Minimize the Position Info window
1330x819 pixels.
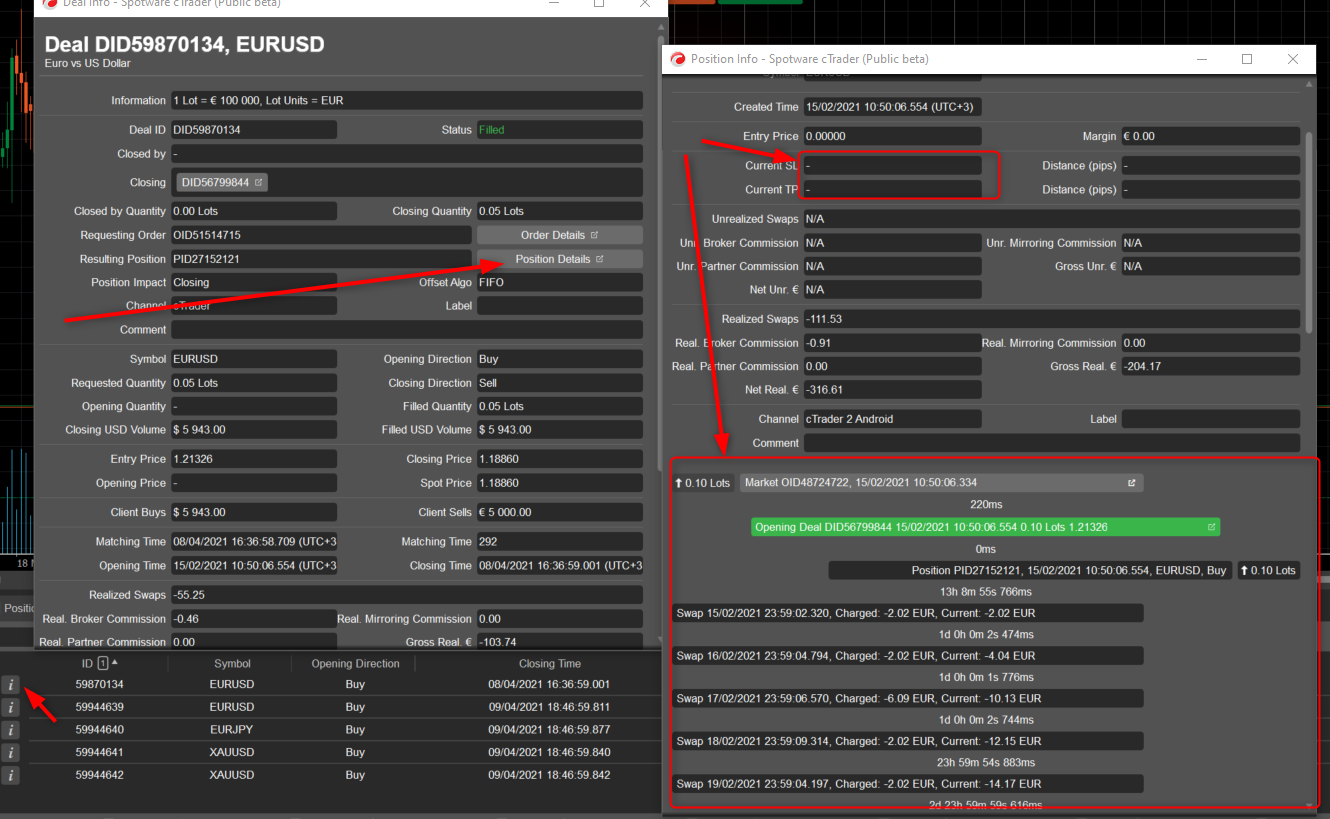click(x=1202, y=59)
